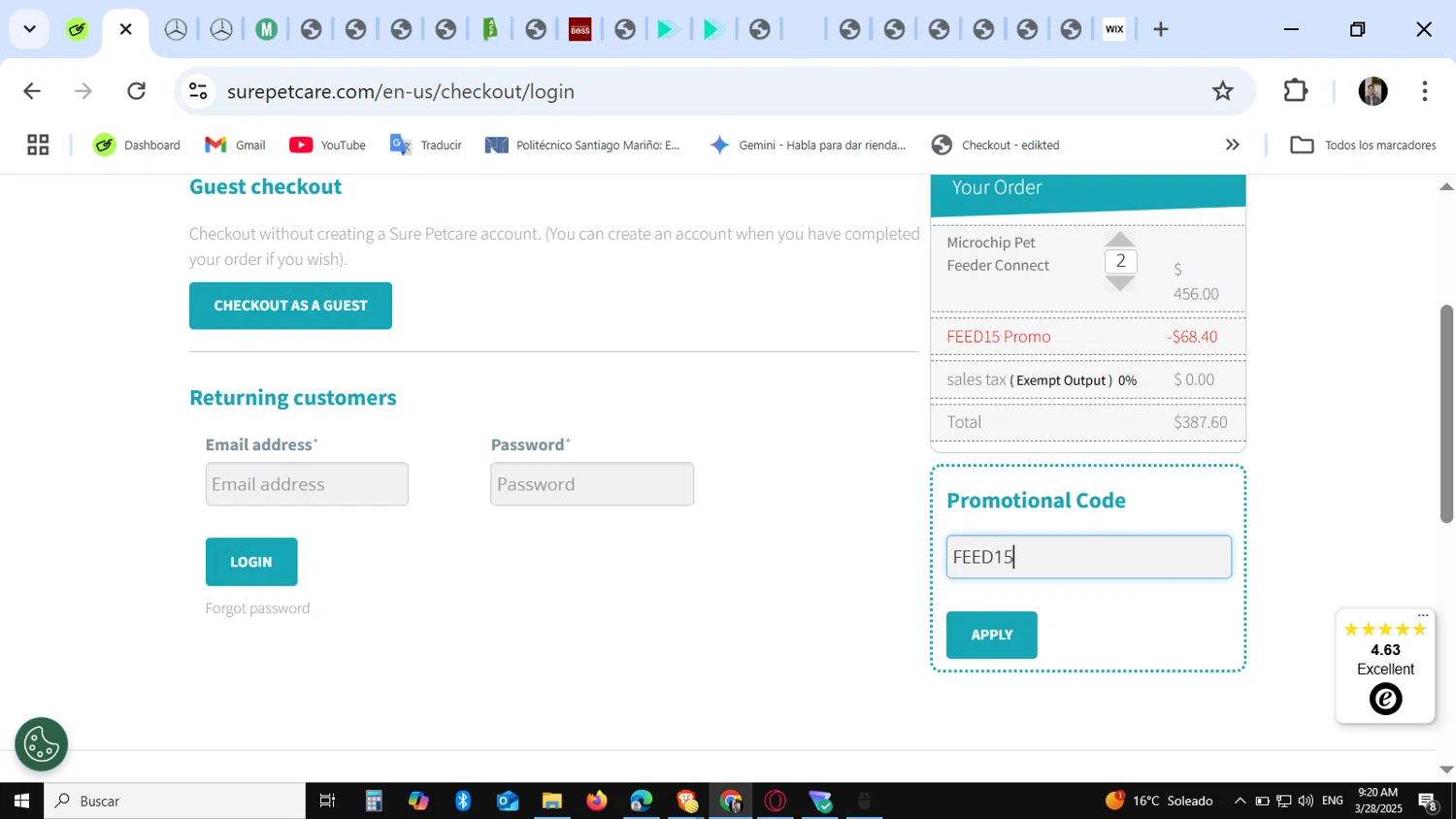Switch to the first green pet tab
This screenshot has height=819, width=1456.
(x=78, y=29)
